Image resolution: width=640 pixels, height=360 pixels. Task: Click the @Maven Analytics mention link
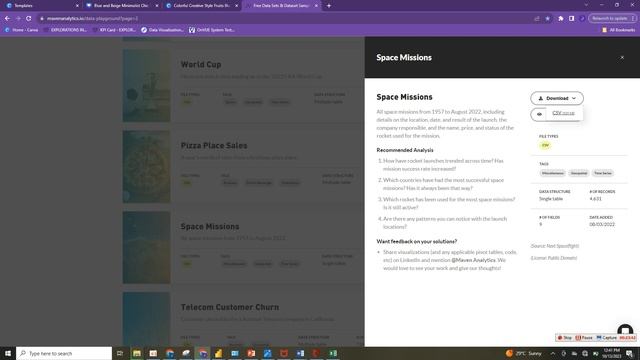(473, 260)
